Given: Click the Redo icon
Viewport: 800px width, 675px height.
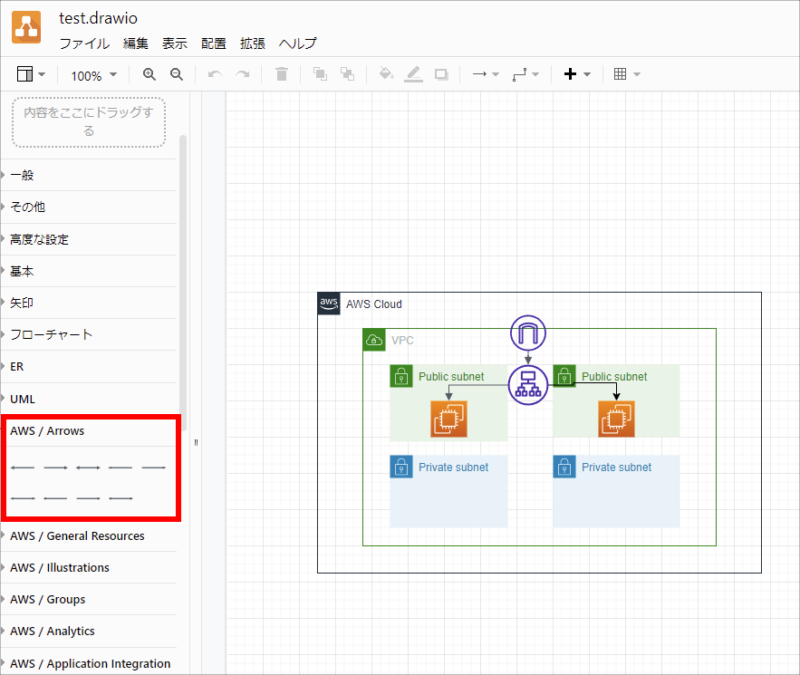Looking at the screenshot, I should [243, 74].
